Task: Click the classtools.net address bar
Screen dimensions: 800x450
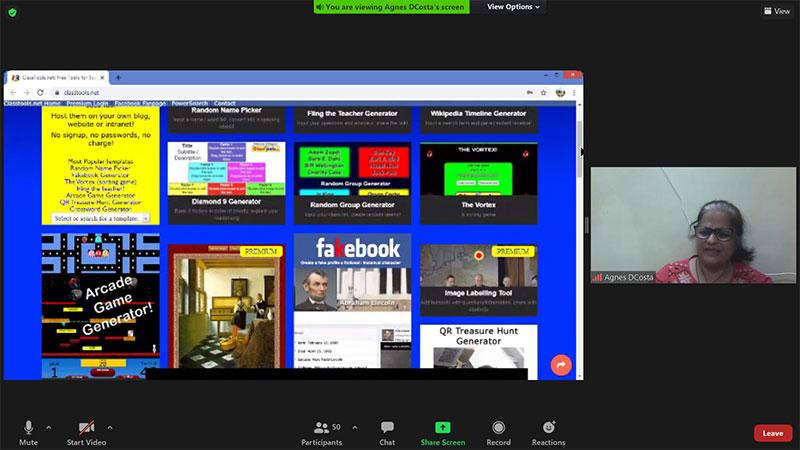Action: [x=291, y=92]
